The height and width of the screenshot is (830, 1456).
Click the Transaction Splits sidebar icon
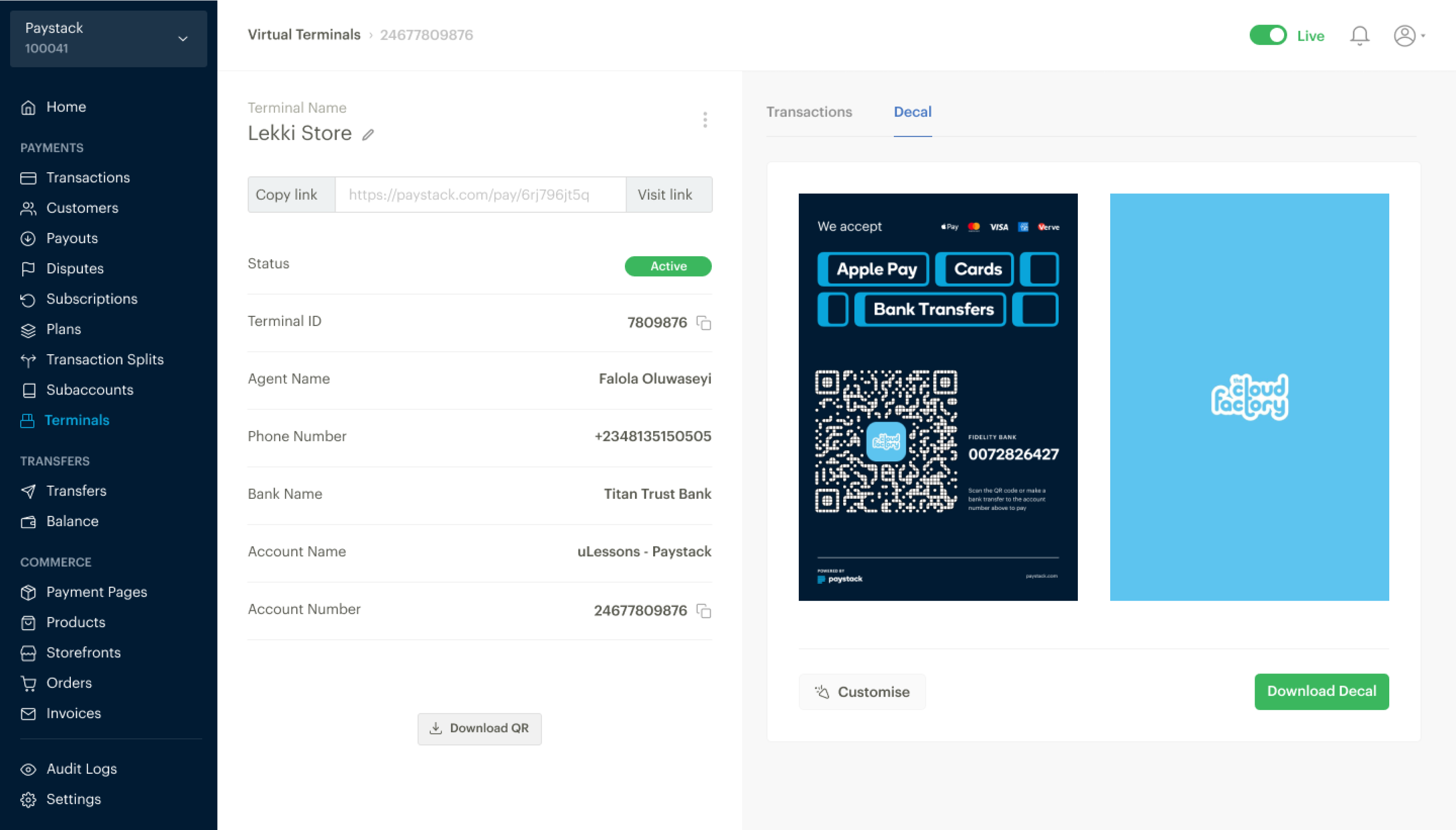[x=28, y=359]
